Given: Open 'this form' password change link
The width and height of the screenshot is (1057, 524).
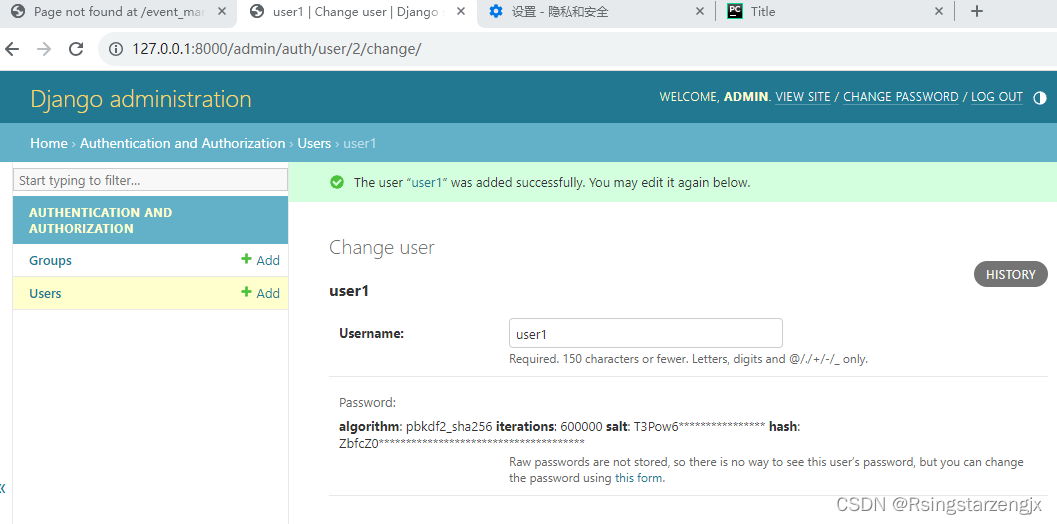Looking at the screenshot, I should [x=639, y=478].
